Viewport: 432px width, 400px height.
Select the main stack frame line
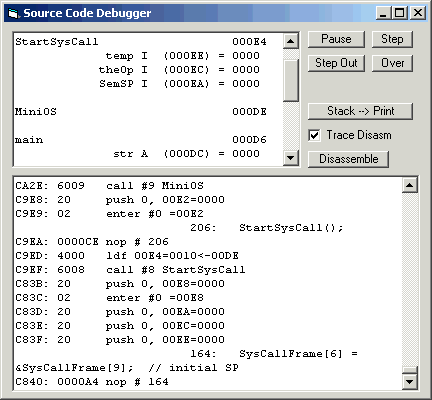click(141, 139)
